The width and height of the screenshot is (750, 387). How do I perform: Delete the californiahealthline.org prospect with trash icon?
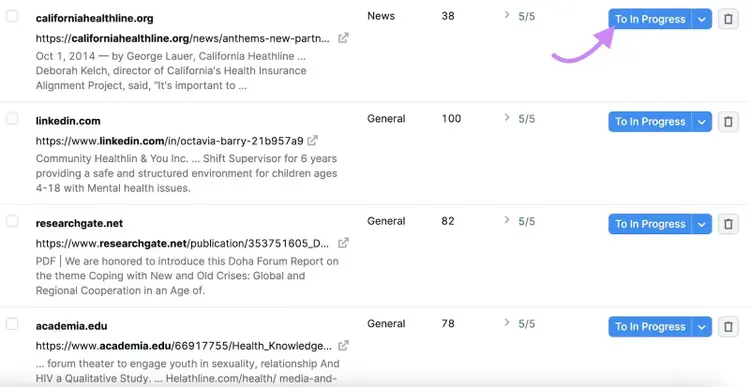[728, 19]
